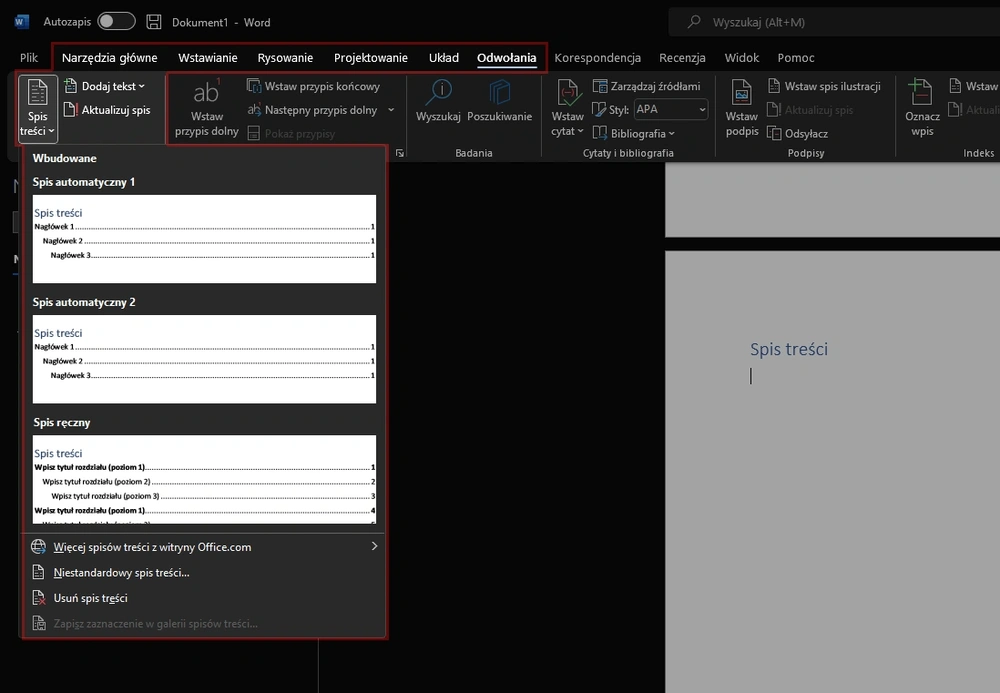
Task: Select the Spis ręczny preview thumbnail
Action: tap(204, 479)
